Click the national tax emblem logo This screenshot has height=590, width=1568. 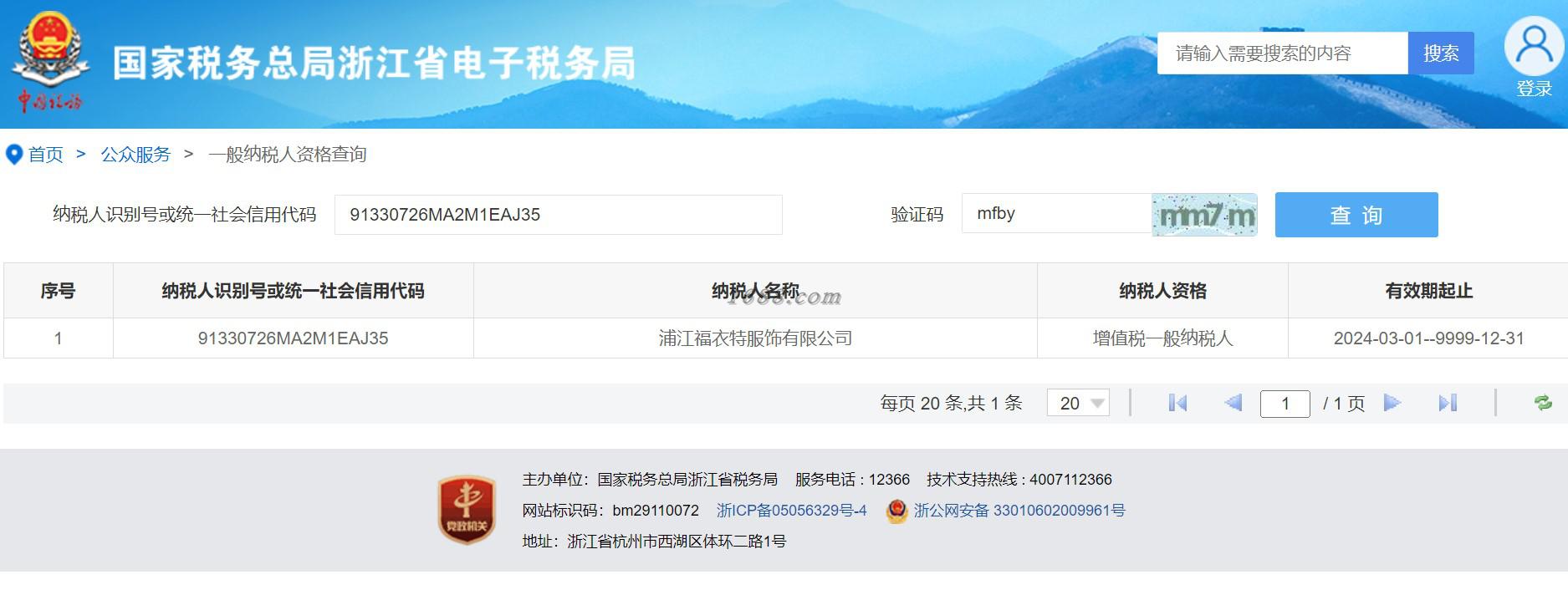[x=49, y=62]
